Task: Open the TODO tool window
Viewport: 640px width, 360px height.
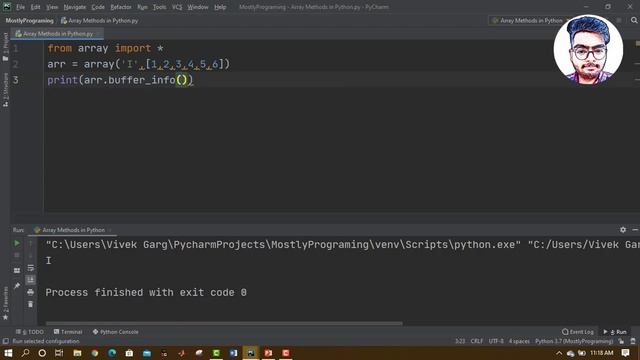Action: [x=30, y=332]
